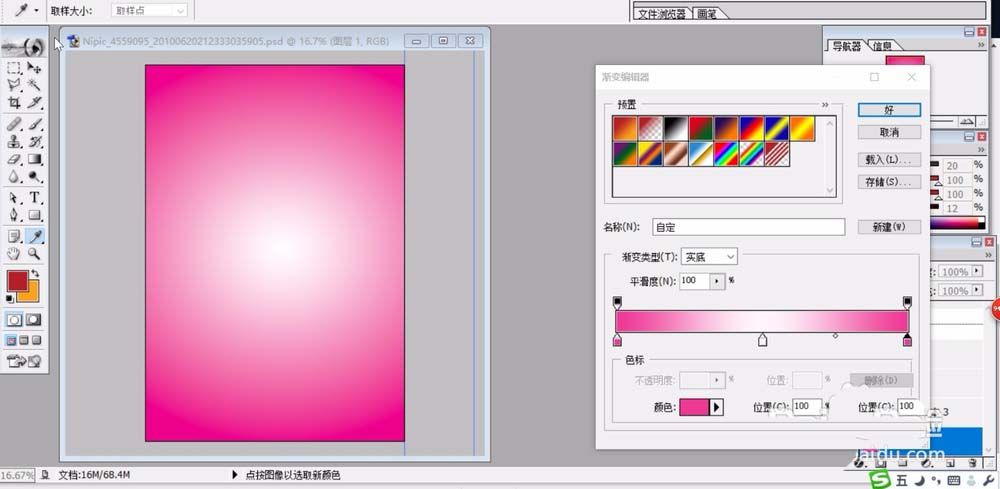1000x489 pixels.
Task: Select the rainbow spectrum gradient preset
Action: [x=726, y=154]
